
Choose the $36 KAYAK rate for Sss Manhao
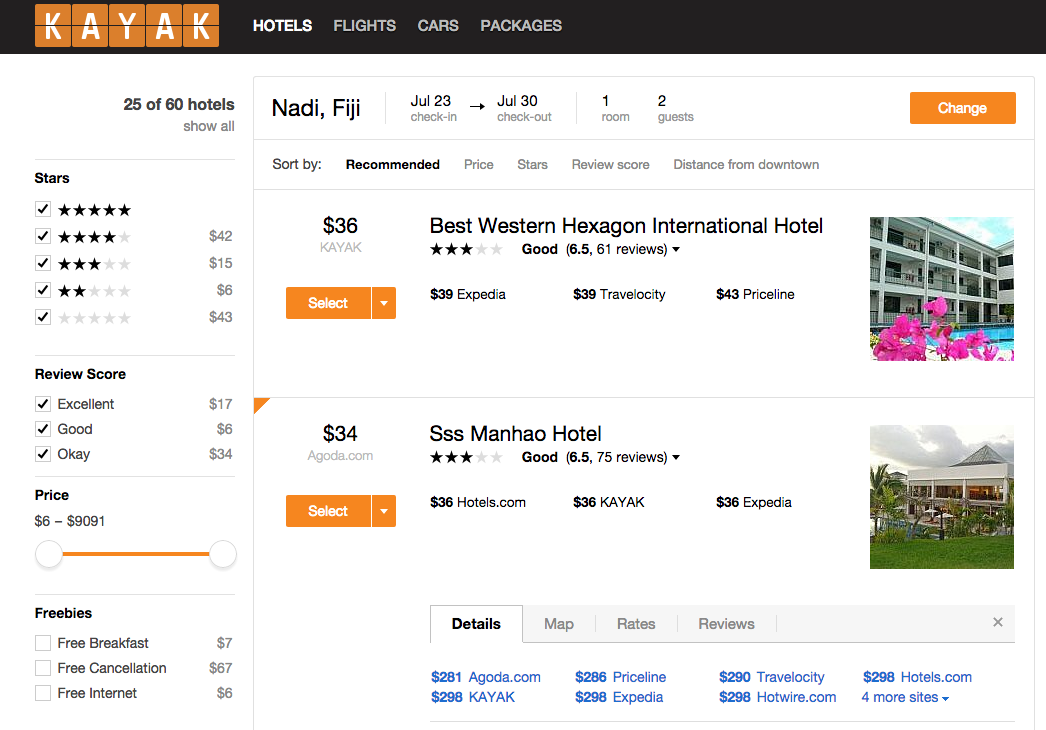[x=608, y=502]
